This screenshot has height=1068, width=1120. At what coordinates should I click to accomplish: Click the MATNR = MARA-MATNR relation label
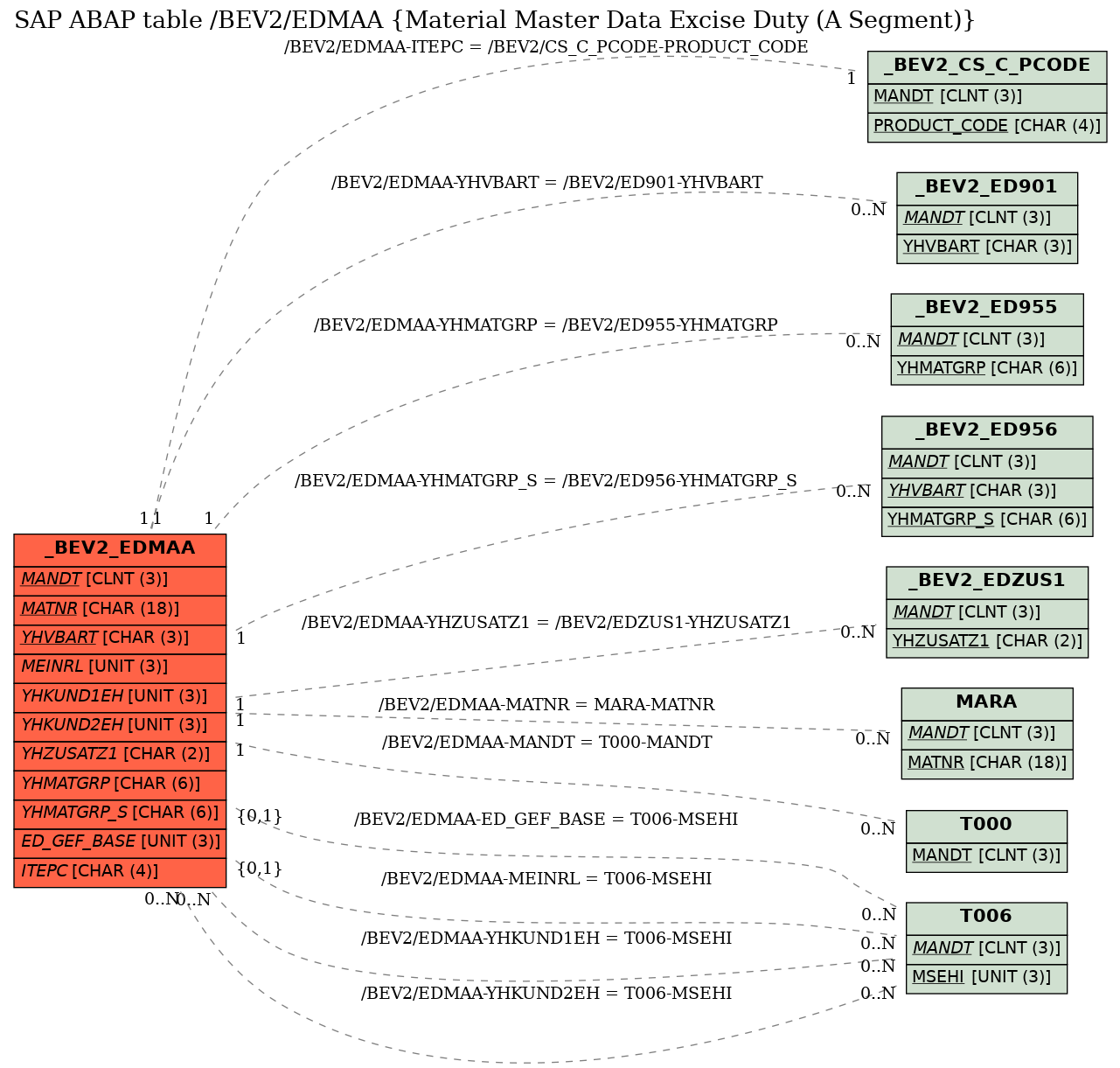coord(546,705)
